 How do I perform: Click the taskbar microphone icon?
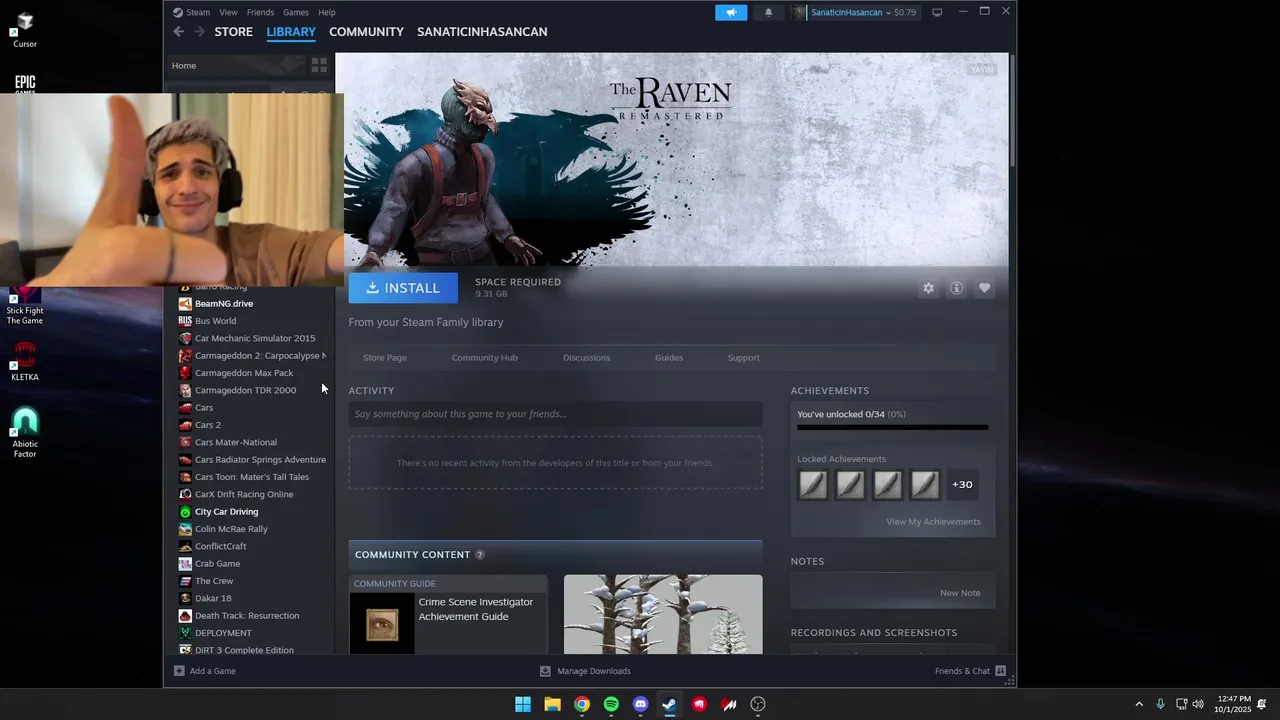click(x=1160, y=704)
